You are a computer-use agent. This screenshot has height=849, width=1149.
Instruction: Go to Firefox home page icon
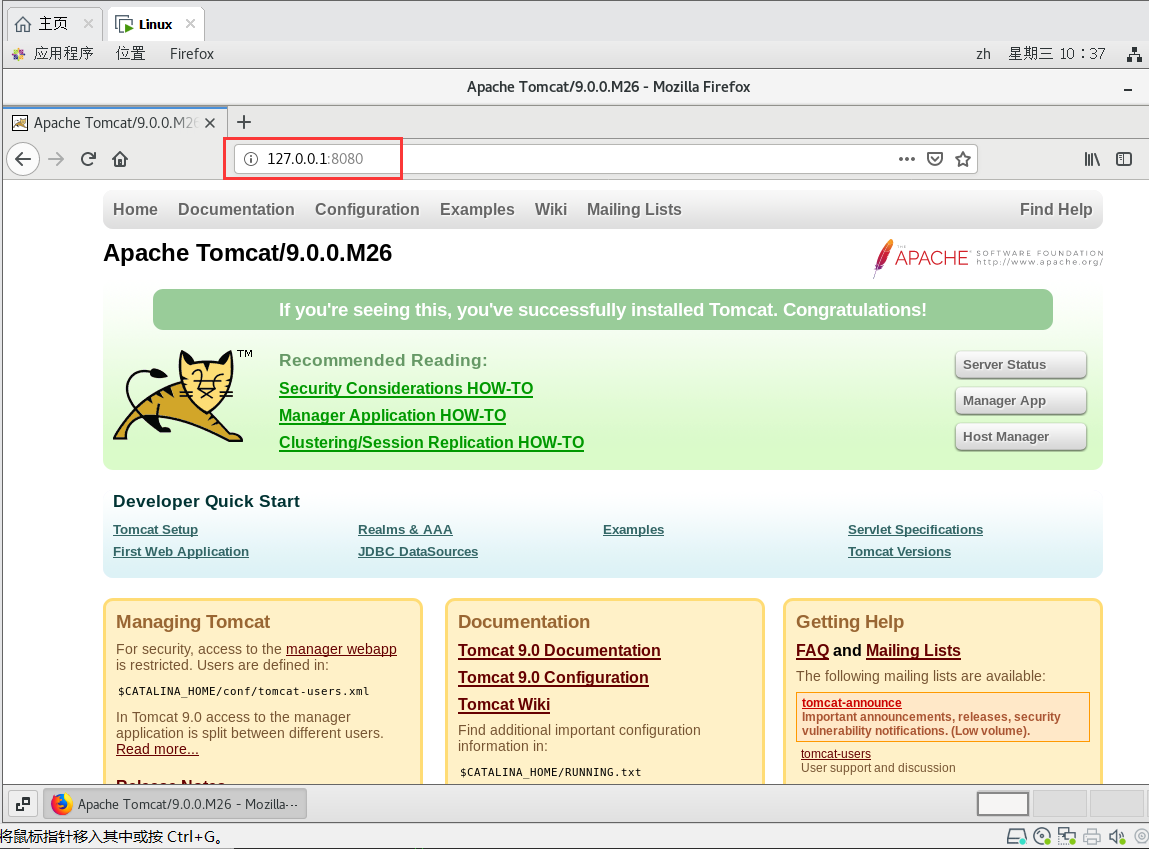[120, 159]
